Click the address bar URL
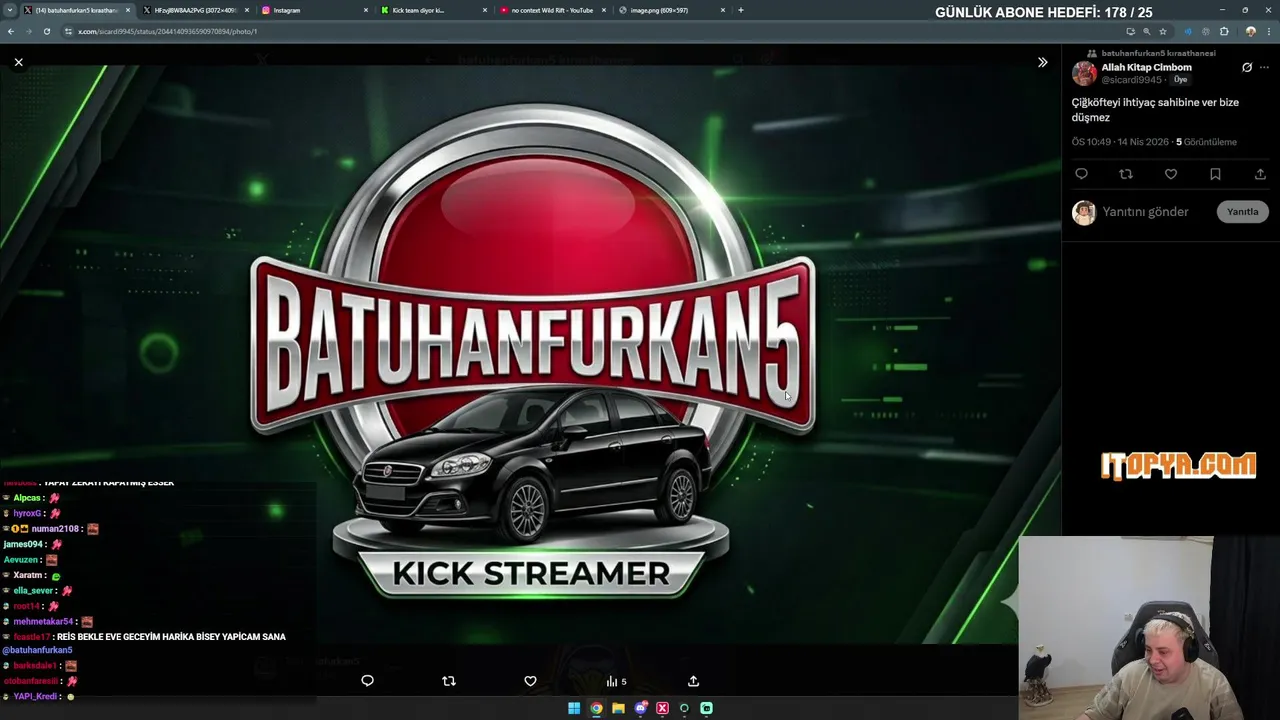The image size is (1280, 720). [167, 31]
